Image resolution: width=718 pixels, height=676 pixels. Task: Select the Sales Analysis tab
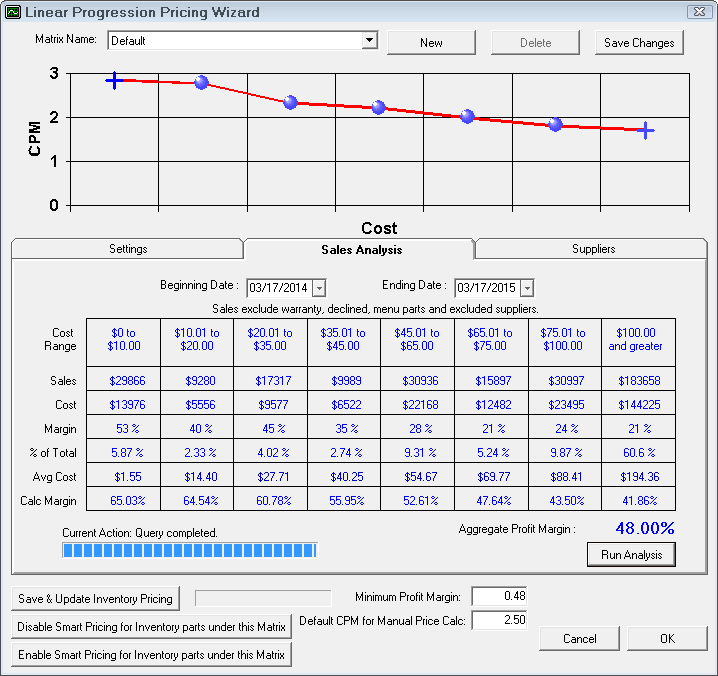pos(361,249)
